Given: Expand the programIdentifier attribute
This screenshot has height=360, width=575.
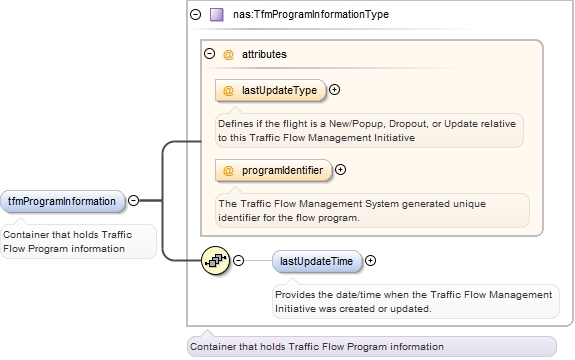Looking at the screenshot, I should pyautogui.click(x=340, y=169).
